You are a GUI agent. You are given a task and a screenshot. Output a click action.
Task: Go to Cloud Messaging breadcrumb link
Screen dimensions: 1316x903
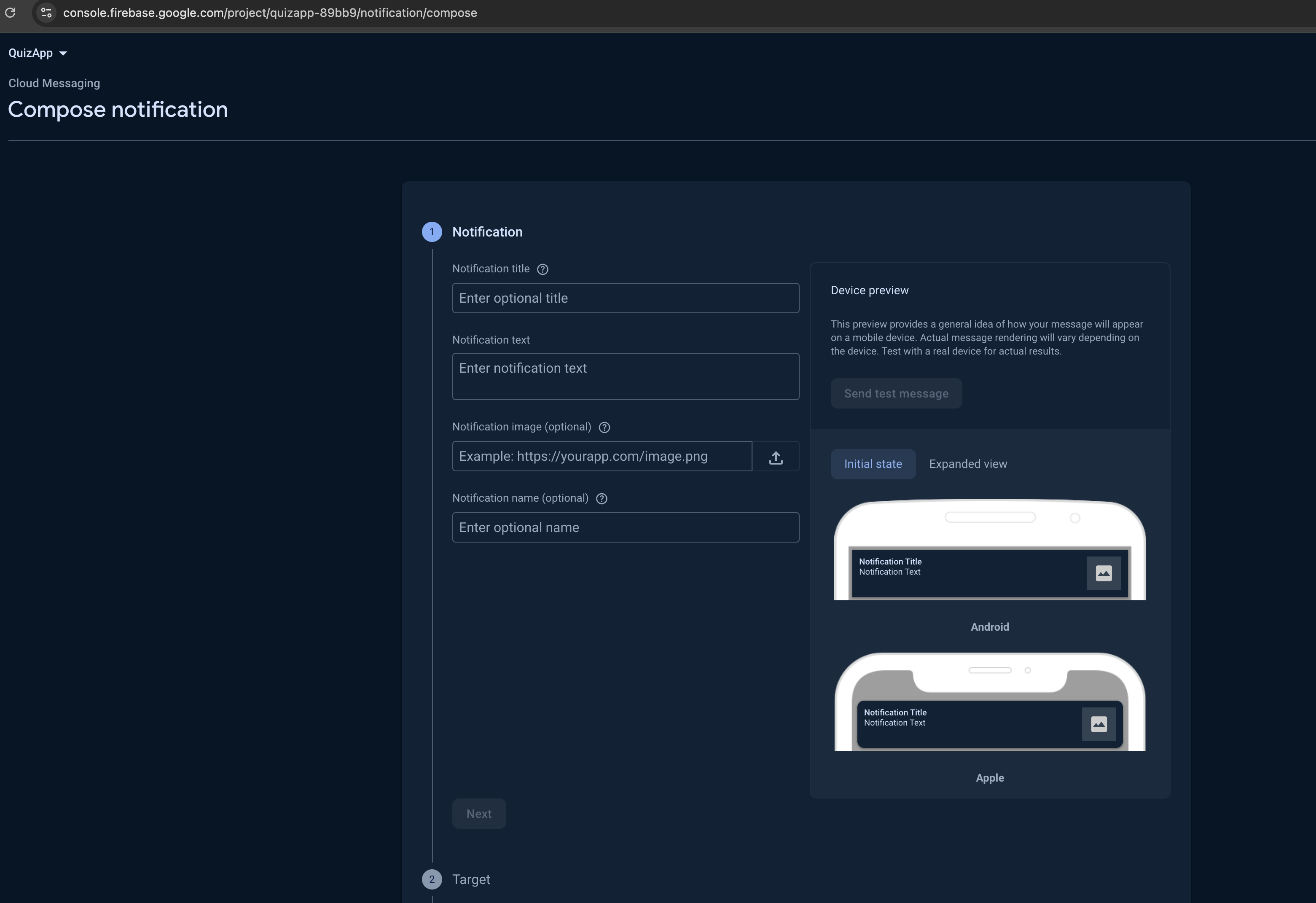54,83
